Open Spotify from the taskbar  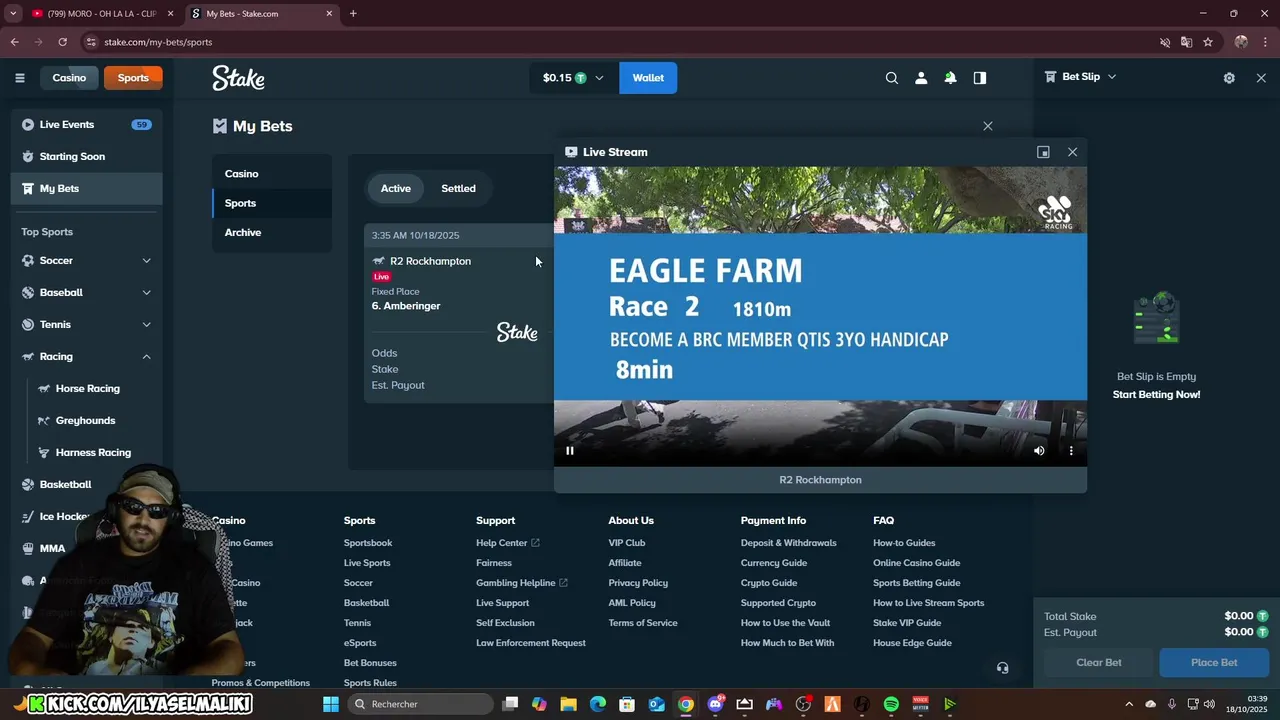click(891, 704)
